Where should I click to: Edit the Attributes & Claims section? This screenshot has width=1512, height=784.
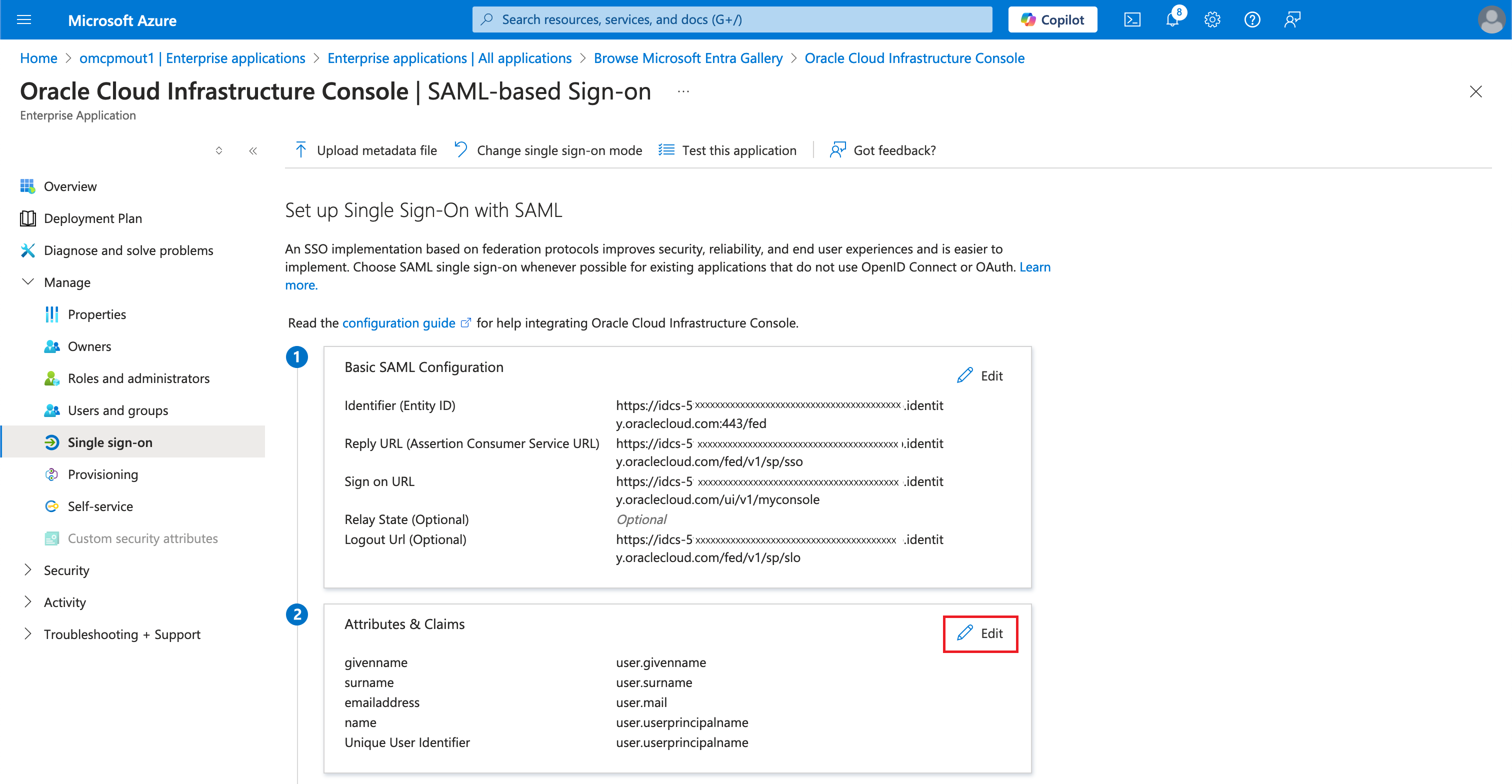[979, 634]
